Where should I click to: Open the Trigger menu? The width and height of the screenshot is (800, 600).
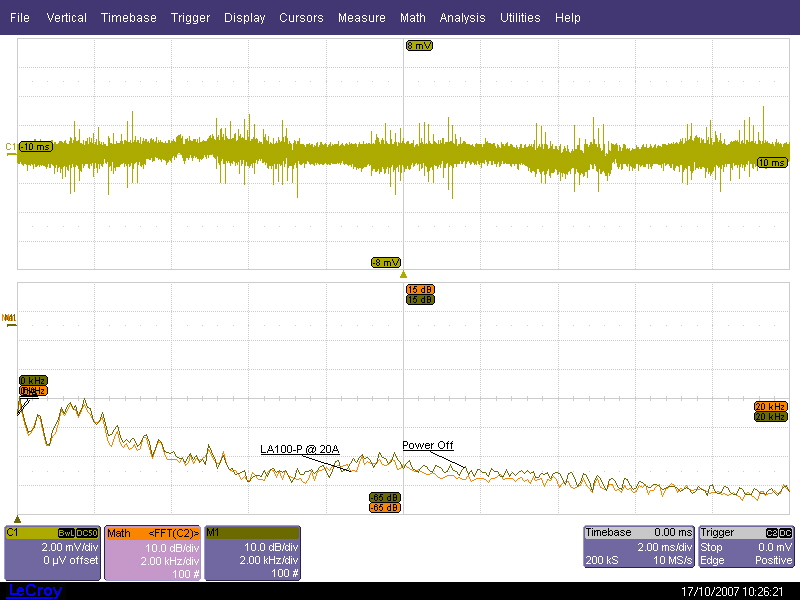coord(190,18)
